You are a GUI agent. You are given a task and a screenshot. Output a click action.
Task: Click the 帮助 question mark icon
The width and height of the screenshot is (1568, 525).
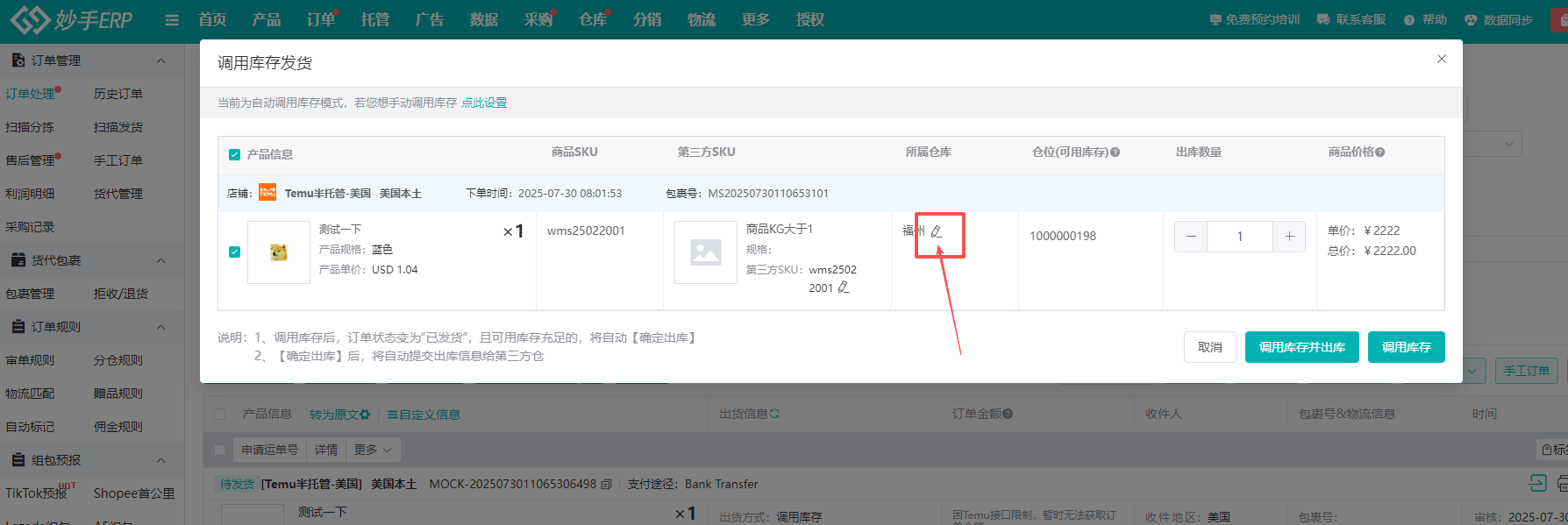[x=1409, y=20]
